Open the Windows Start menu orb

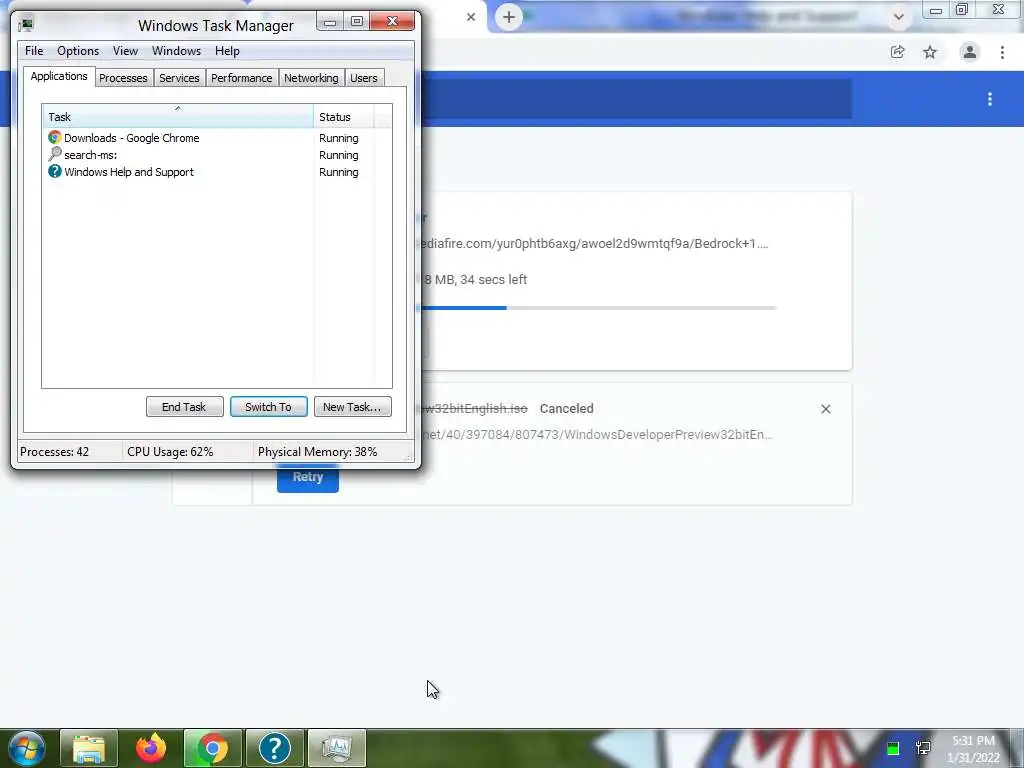click(x=27, y=748)
